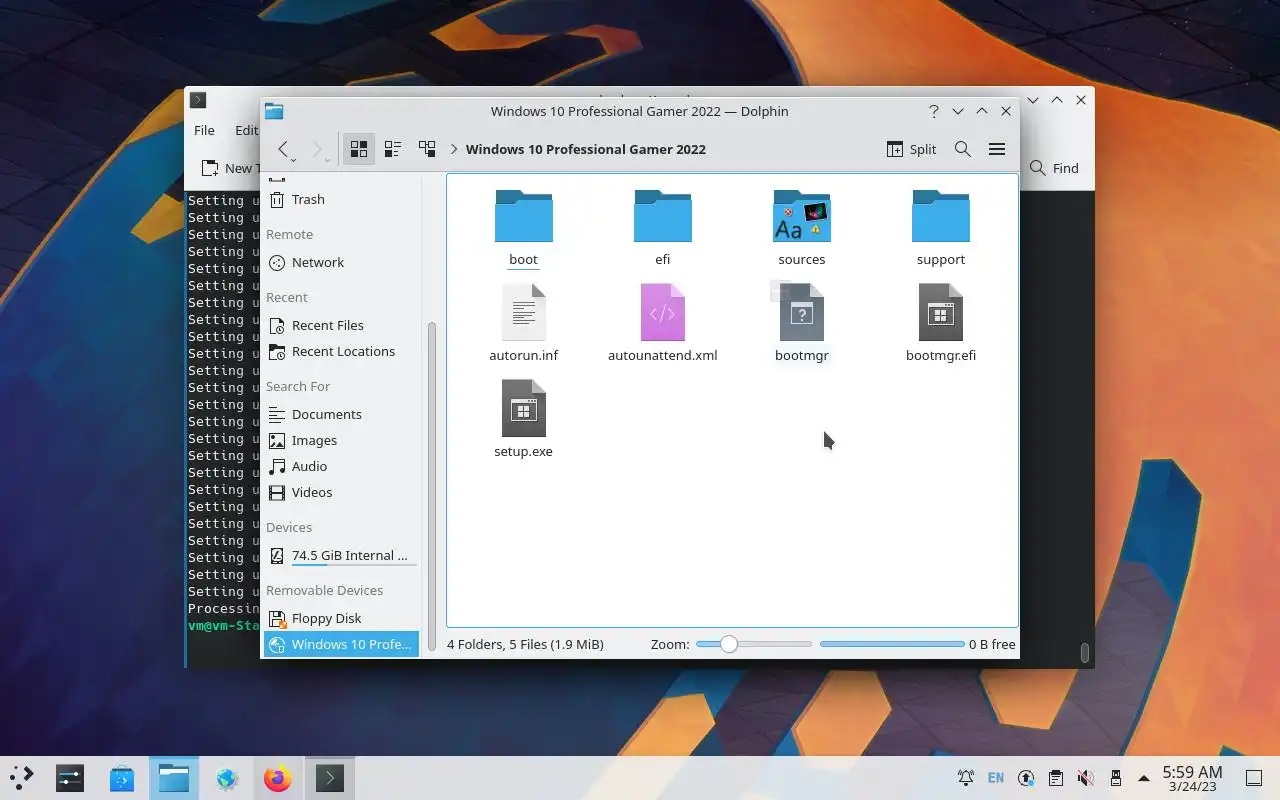Click the Dolphin file manager taskbar icon
The height and width of the screenshot is (800, 1280).
pyautogui.click(x=174, y=778)
